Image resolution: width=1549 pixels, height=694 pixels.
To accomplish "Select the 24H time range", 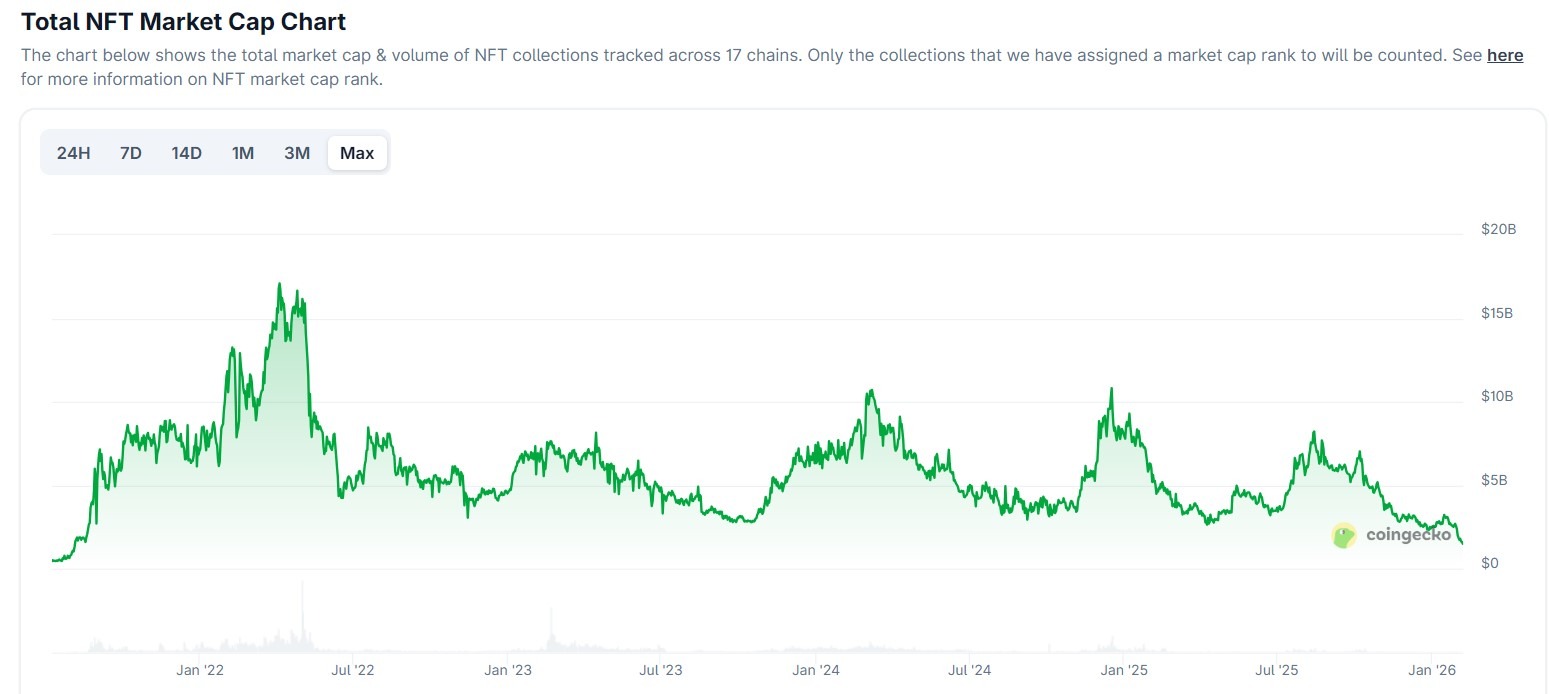I will [73, 152].
